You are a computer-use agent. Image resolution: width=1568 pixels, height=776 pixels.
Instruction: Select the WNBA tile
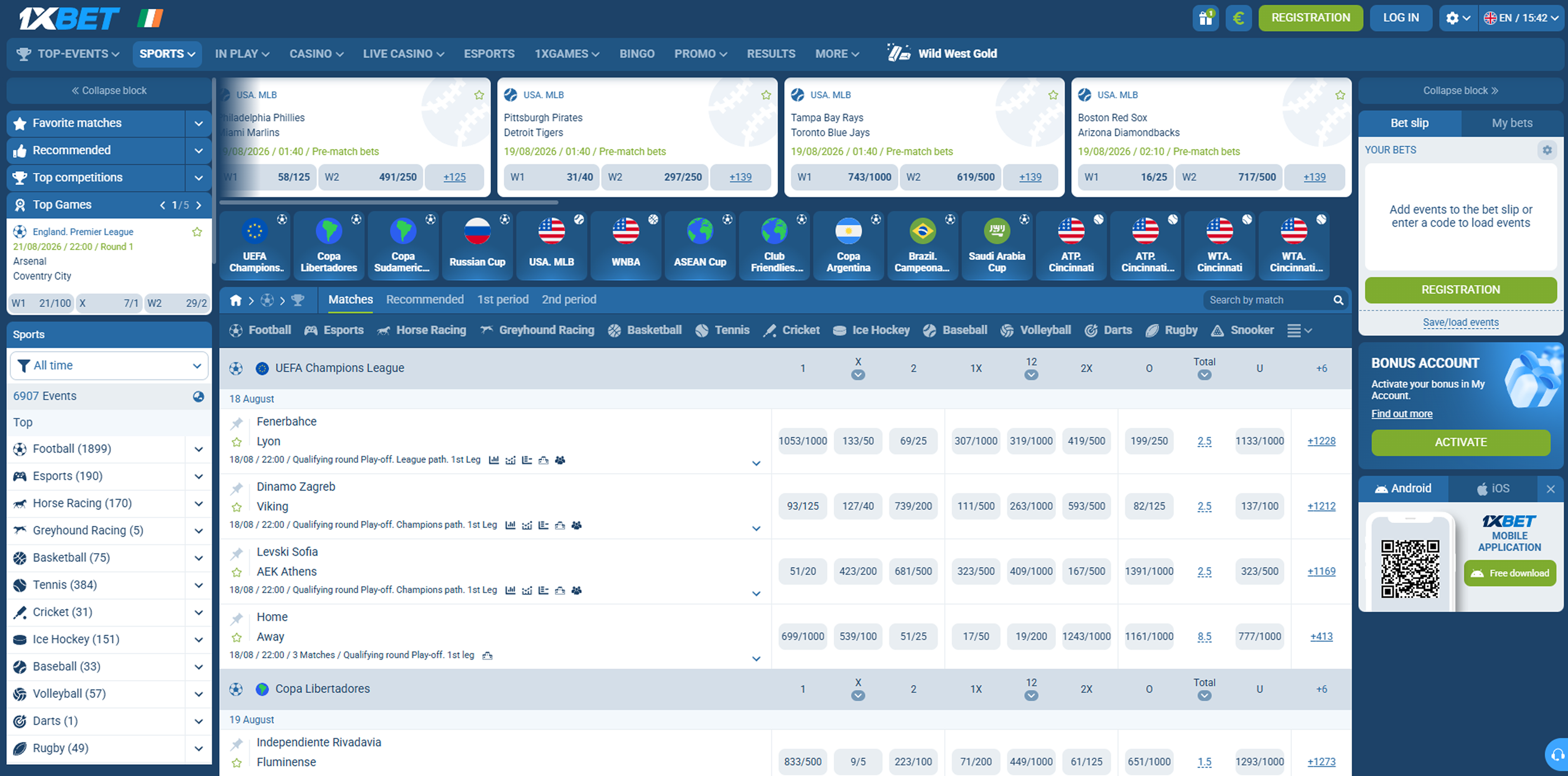(x=626, y=245)
